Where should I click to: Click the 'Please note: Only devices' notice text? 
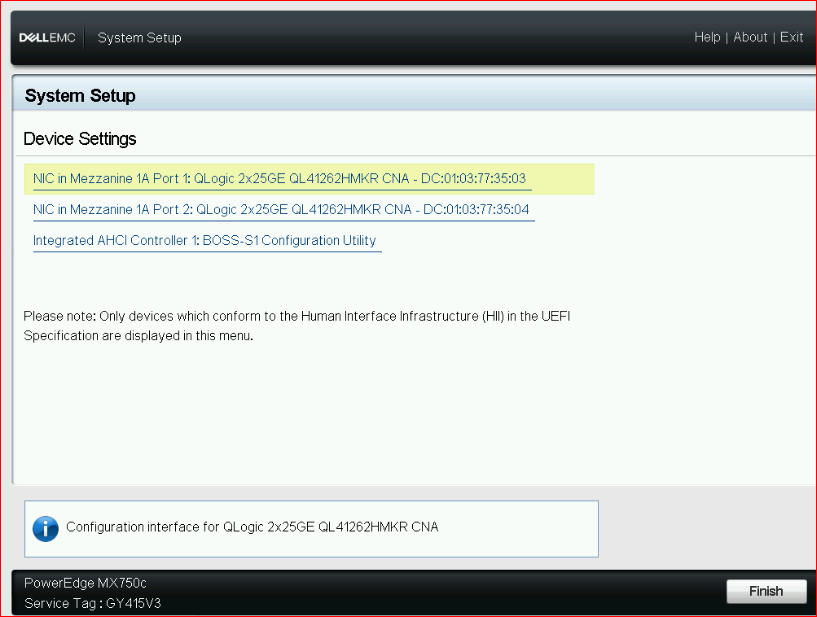tap(297, 326)
